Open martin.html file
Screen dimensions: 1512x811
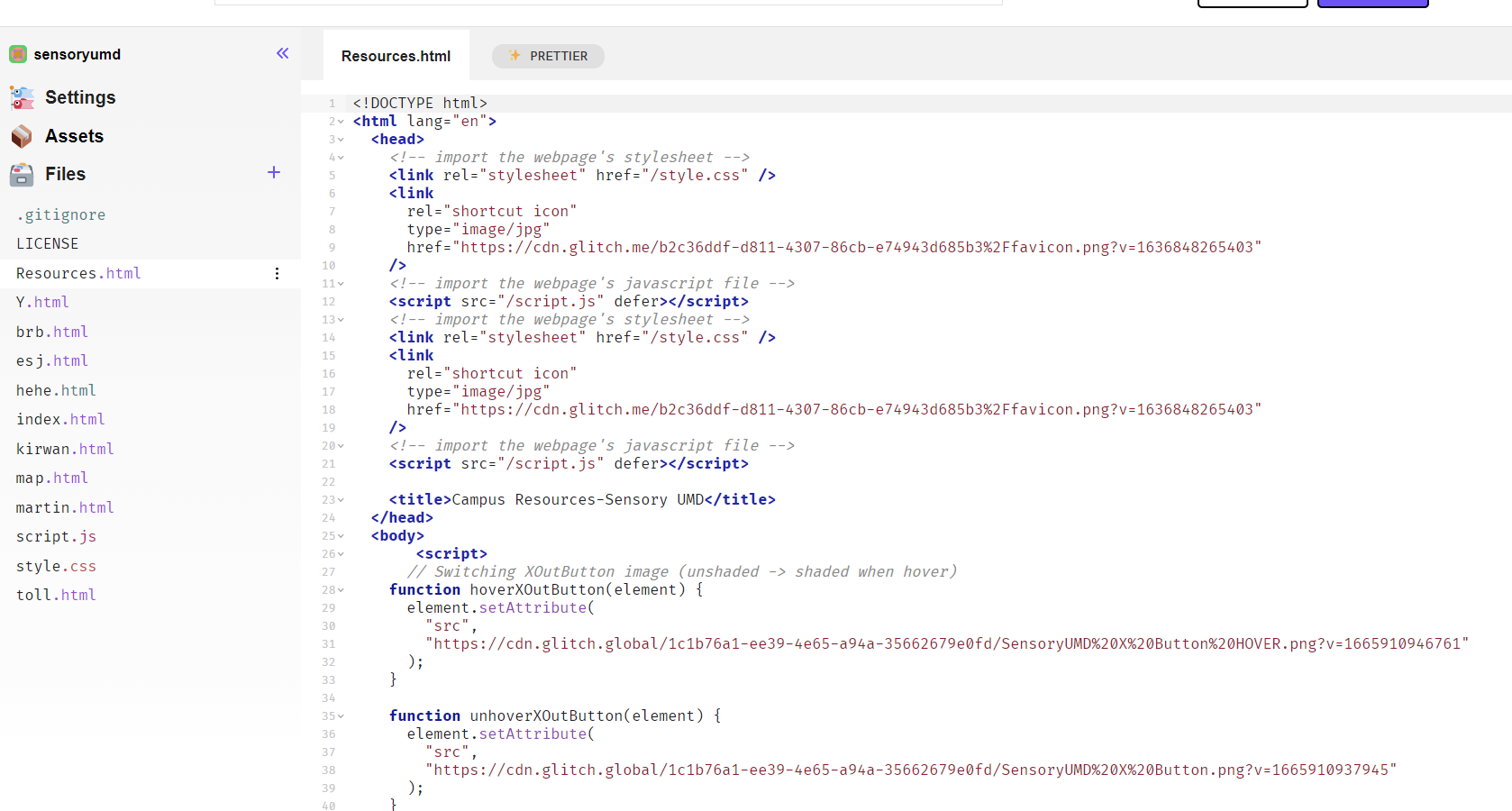65,507
